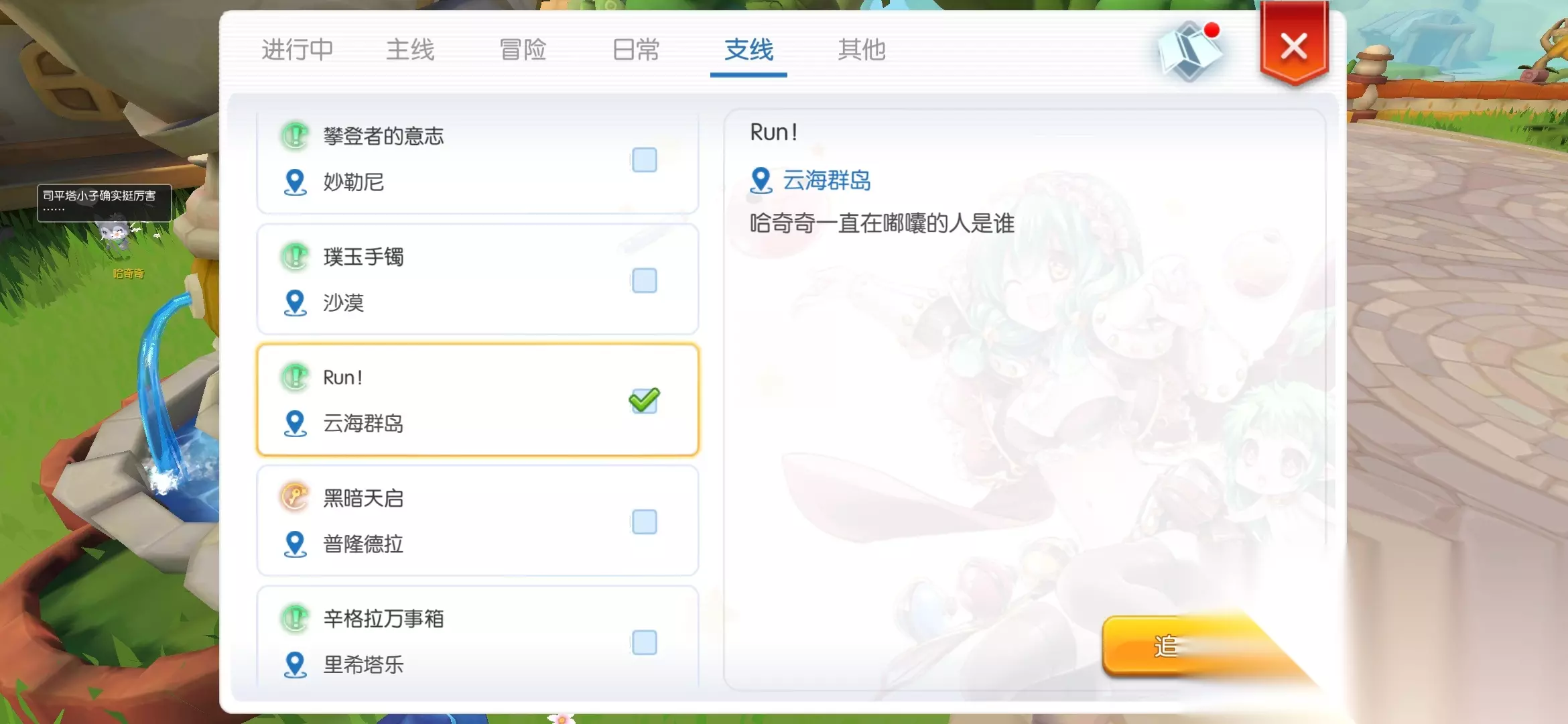Check the tracking box for 璞玉手镯
1568x724 pixels.
tap(644, 280)
